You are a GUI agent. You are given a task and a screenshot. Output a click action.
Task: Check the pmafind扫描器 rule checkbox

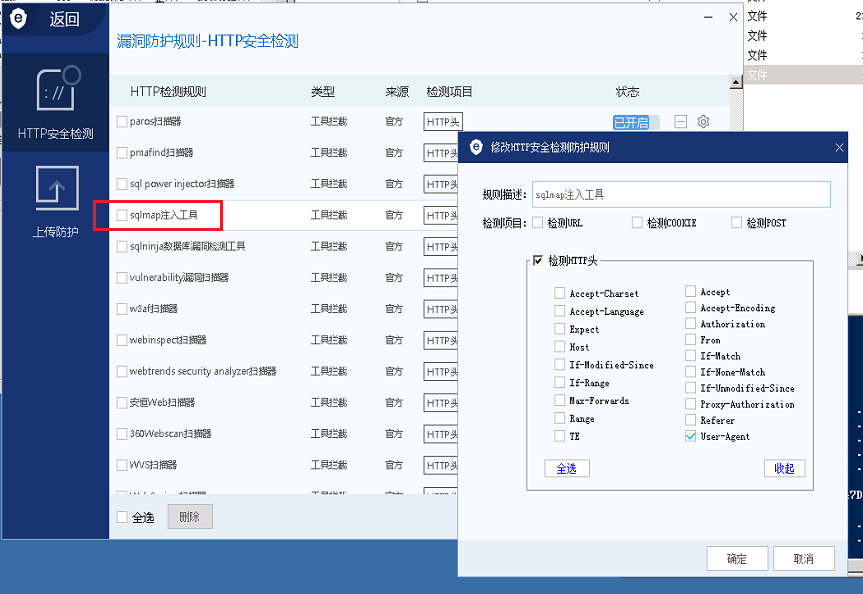122,152
